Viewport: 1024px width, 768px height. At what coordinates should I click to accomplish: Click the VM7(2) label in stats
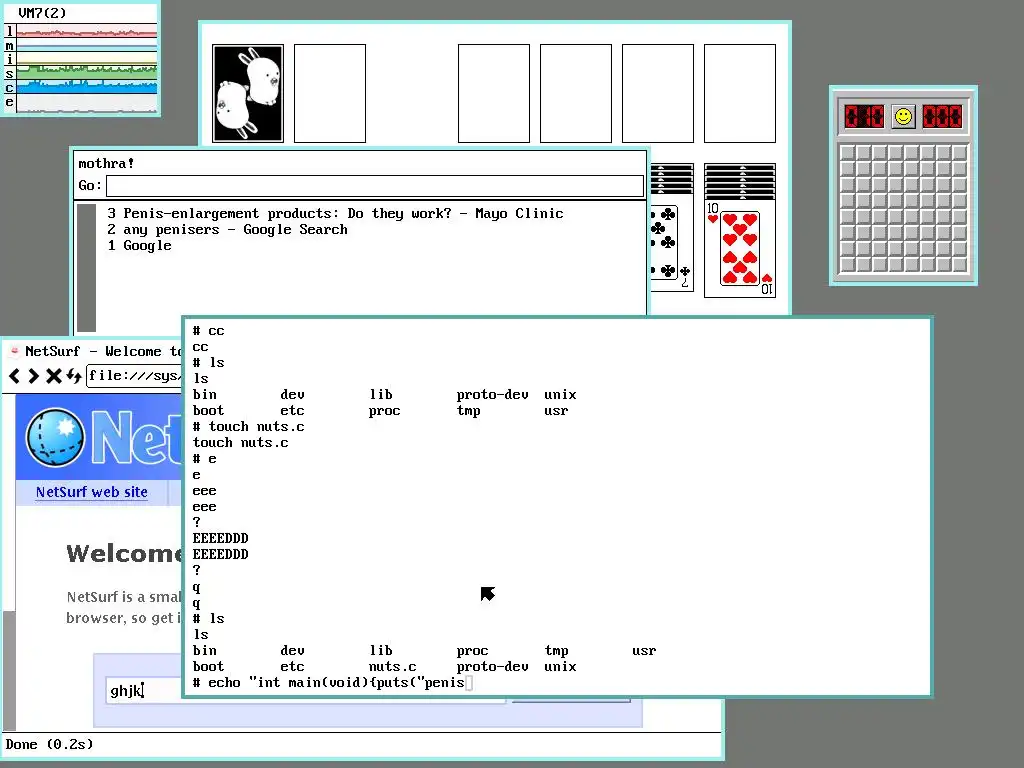point(42,12)
